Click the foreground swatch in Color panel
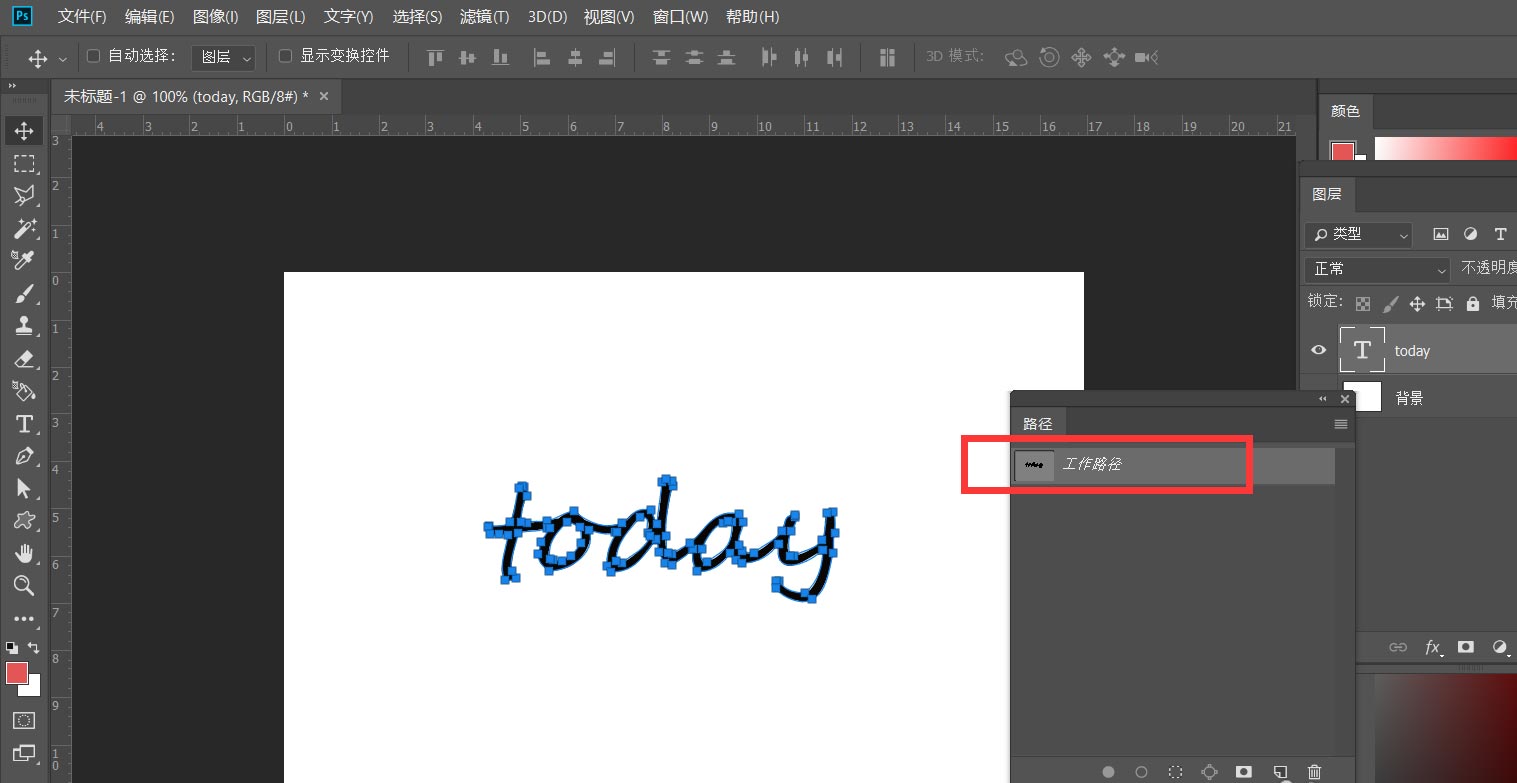1517x783 pixels. point(1342,152)
